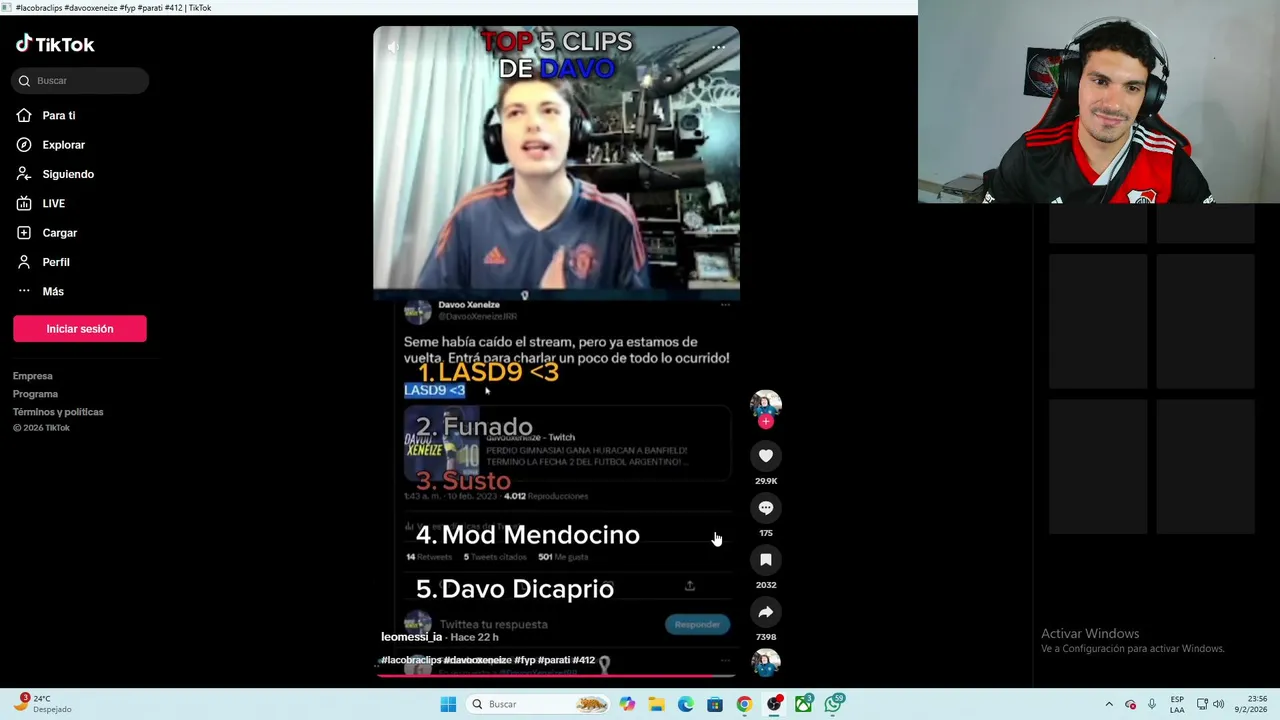
Task: Open the weather widget showing 24°C
Action: pyautogui.click(x=42, y=704)
